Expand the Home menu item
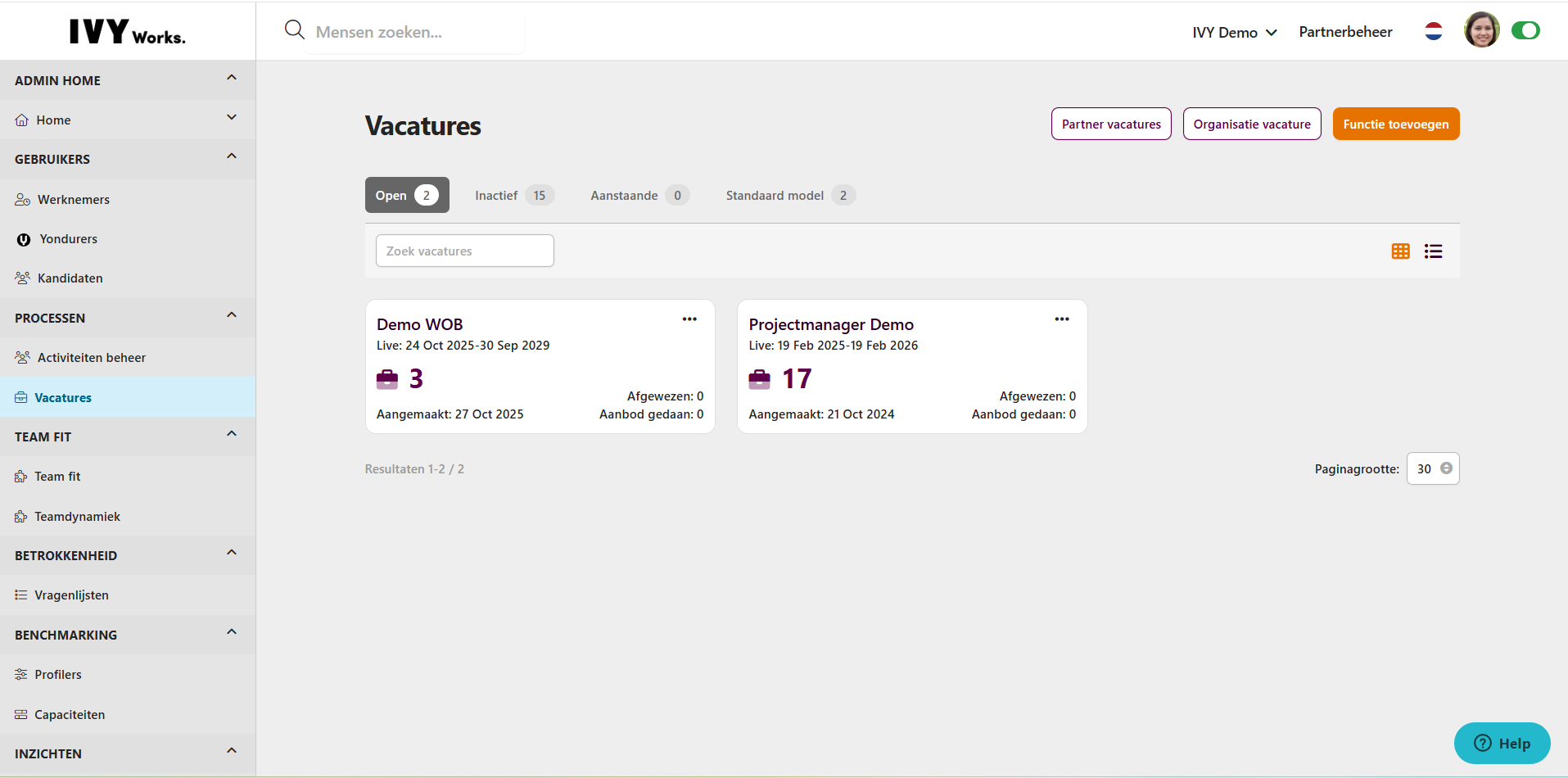 click(x=232, y=118)
